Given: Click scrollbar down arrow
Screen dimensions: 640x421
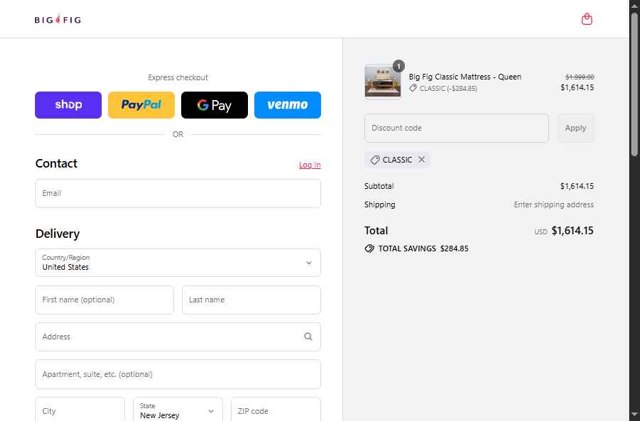Looking at the screenshot, I should coord(634,415).
